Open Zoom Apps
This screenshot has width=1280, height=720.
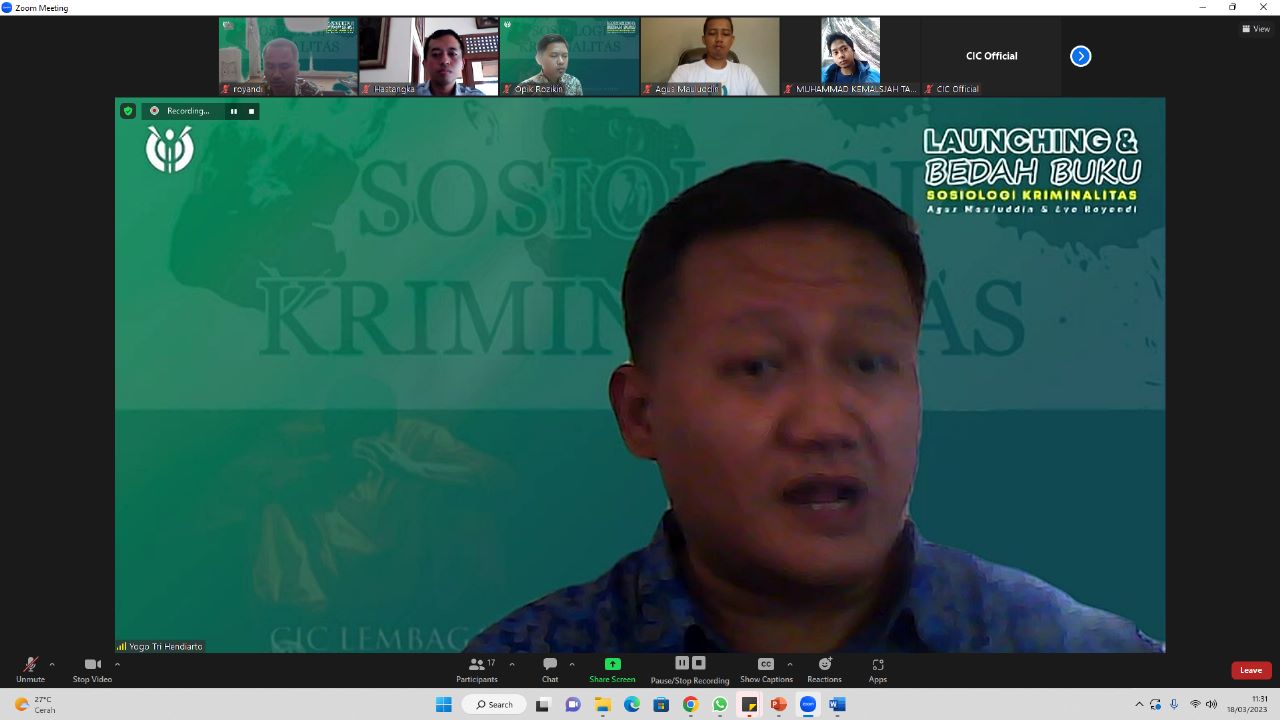[878, 670]
